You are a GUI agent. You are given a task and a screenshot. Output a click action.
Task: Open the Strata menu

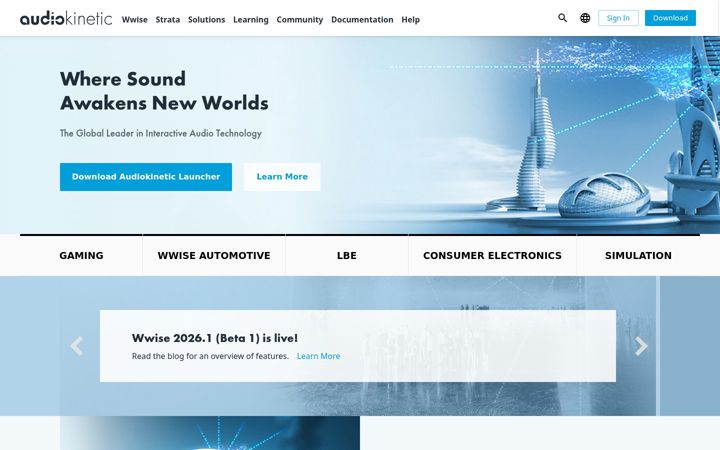coord(168,20)
